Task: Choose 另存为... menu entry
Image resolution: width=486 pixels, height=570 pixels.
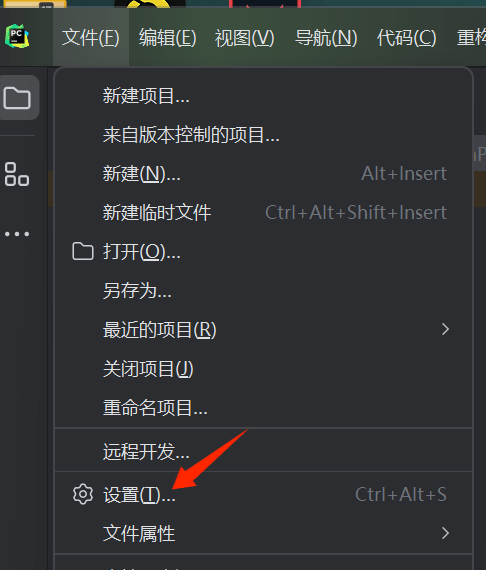Action: pyautogui.click(x=263, y=290)
